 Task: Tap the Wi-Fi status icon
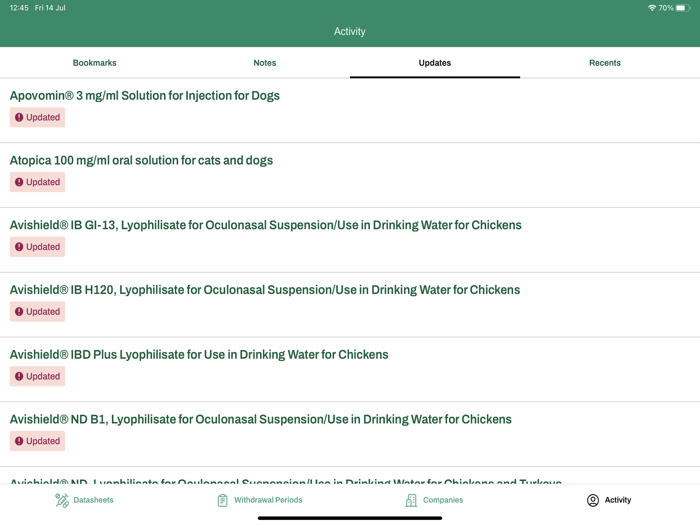pyautogui.click(x=652, y=8)
